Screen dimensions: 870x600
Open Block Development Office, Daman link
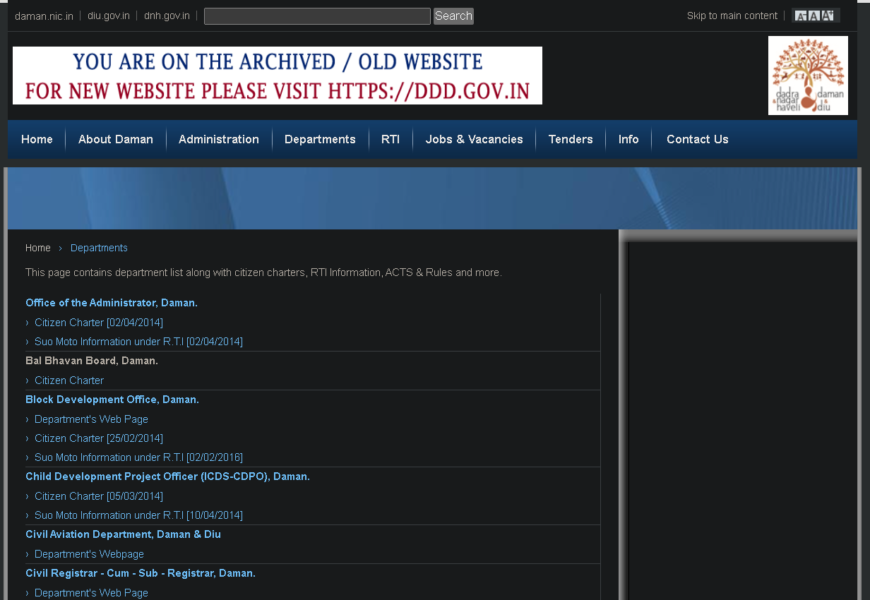pos(112,400)
